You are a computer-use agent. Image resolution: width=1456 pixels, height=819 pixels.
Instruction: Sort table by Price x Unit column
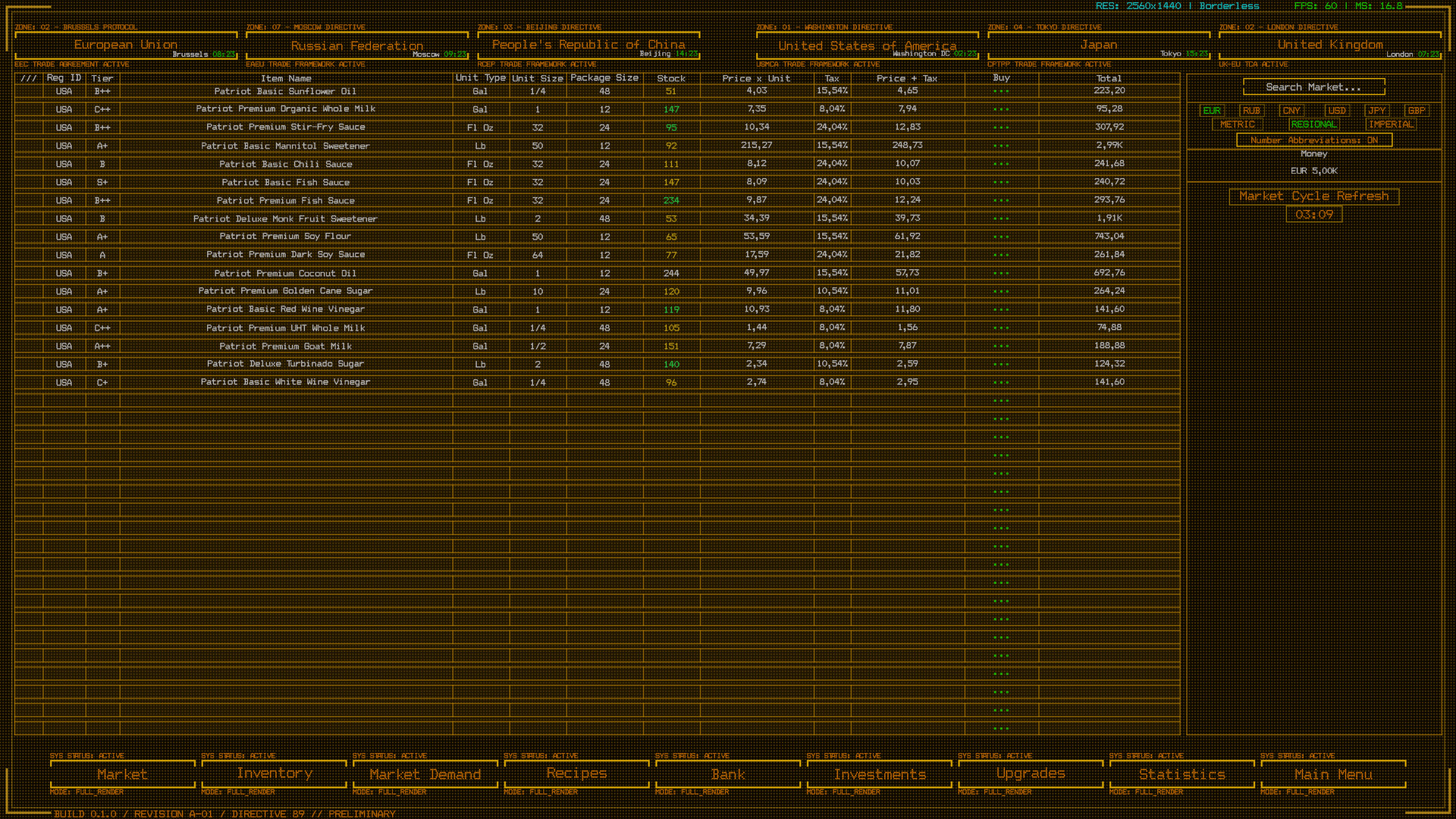(756, 78)
